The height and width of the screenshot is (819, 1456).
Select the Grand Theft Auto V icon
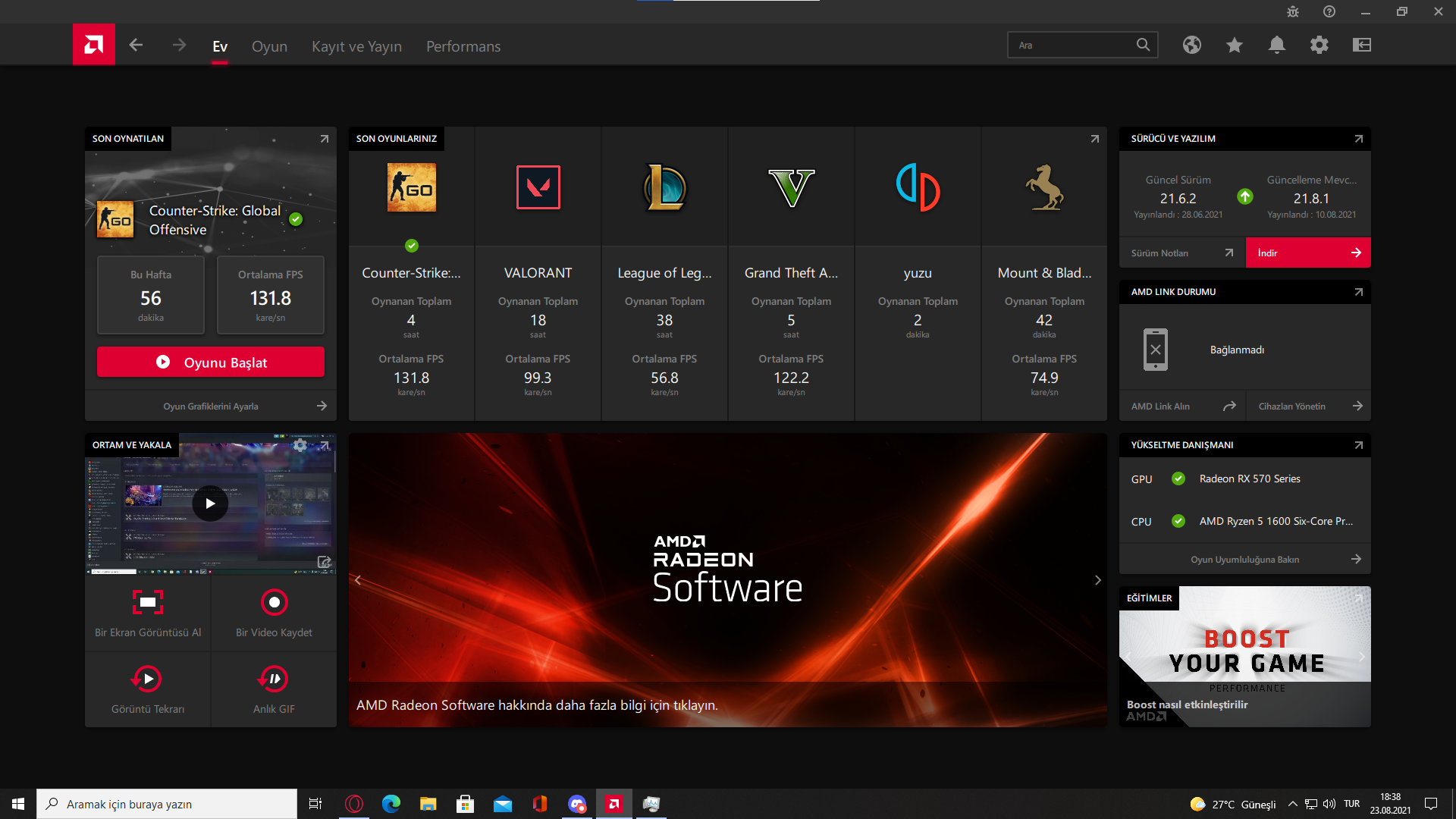[791, 187]
